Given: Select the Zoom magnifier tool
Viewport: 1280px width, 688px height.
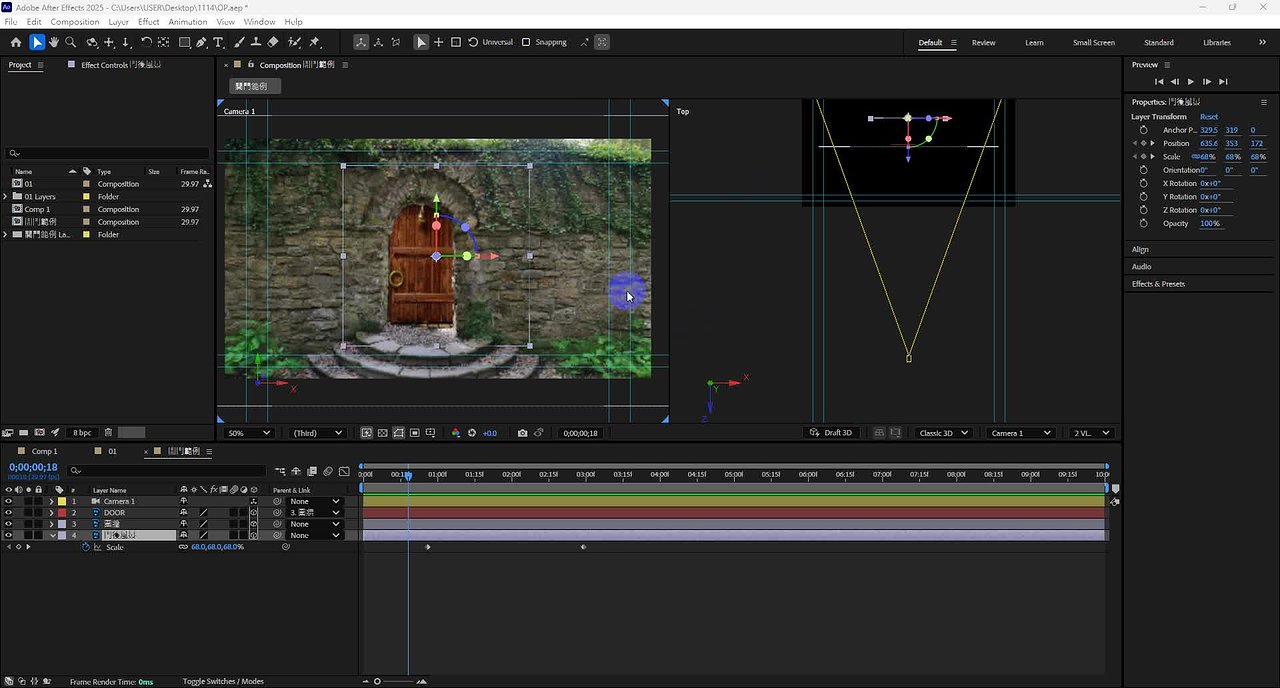Looking at the screenshot, I should 71,42.
